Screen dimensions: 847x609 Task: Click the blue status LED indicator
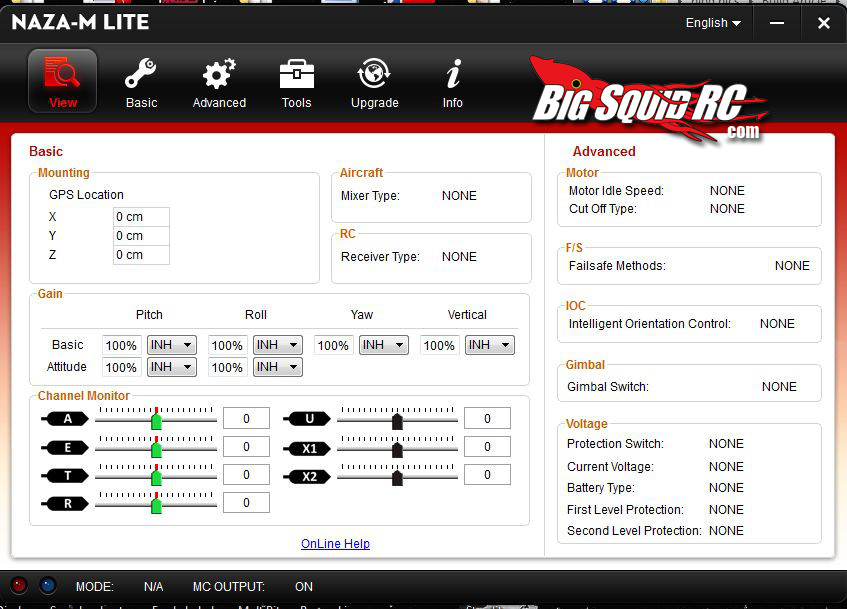48,585
